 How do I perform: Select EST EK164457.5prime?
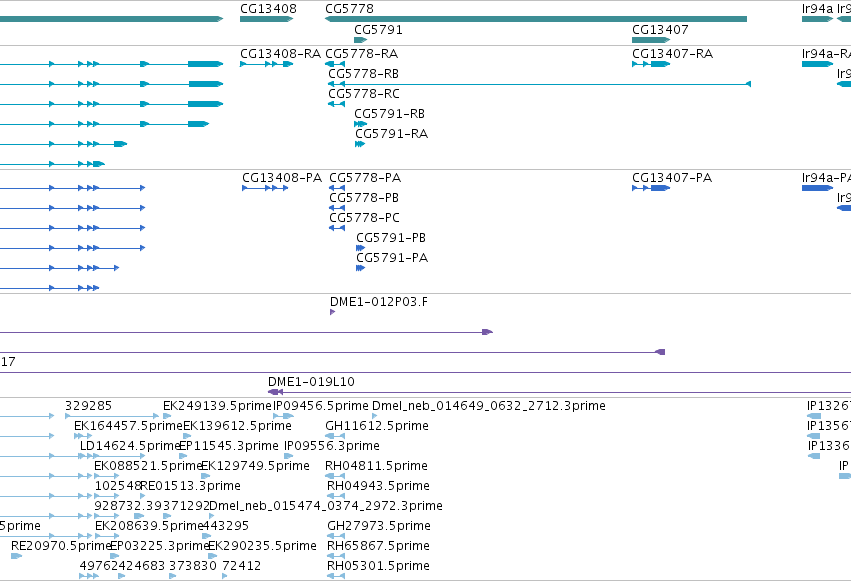click(x=128, y=426)
